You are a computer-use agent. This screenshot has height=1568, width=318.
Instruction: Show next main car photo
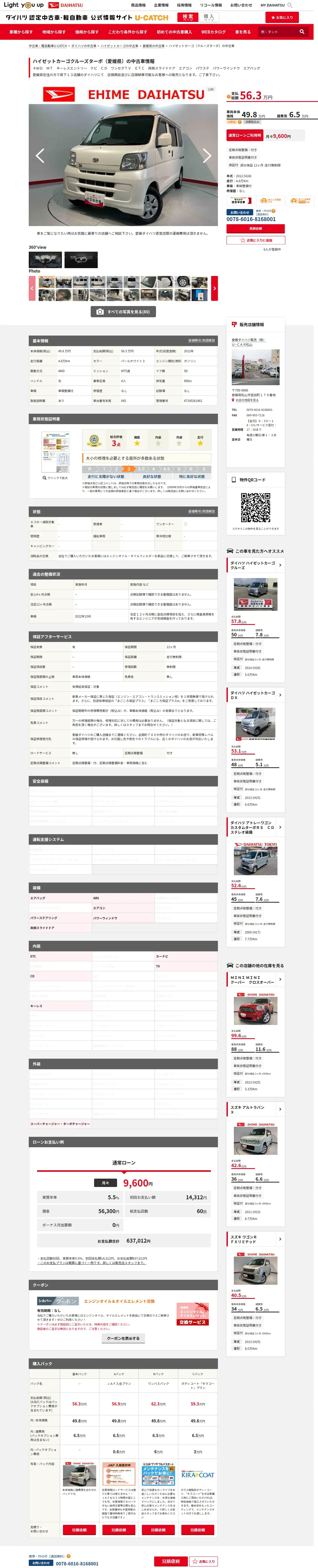coord(207,155)
